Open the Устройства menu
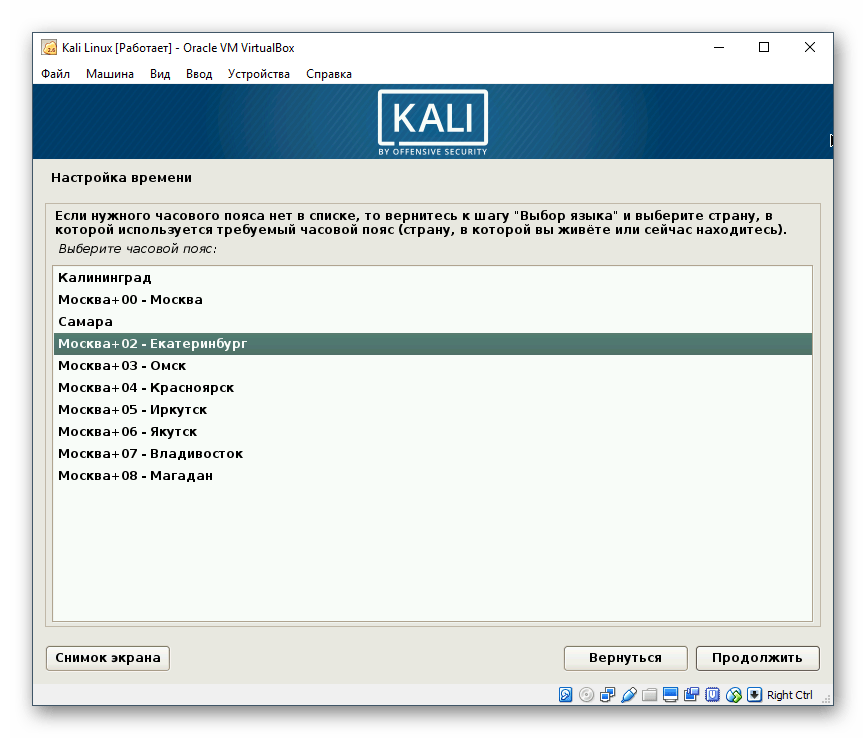Viewport: 866px width, 738px height. [x=258, y=74]
